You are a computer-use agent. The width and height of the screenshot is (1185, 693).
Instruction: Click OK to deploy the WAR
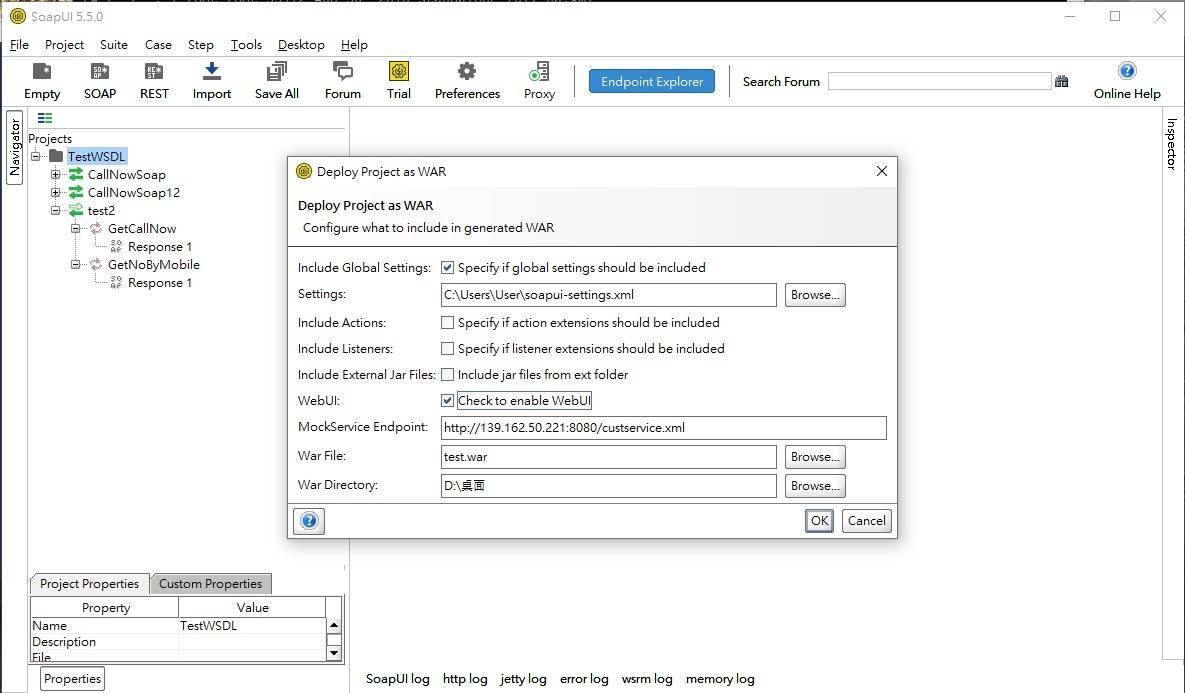(819, 521)
